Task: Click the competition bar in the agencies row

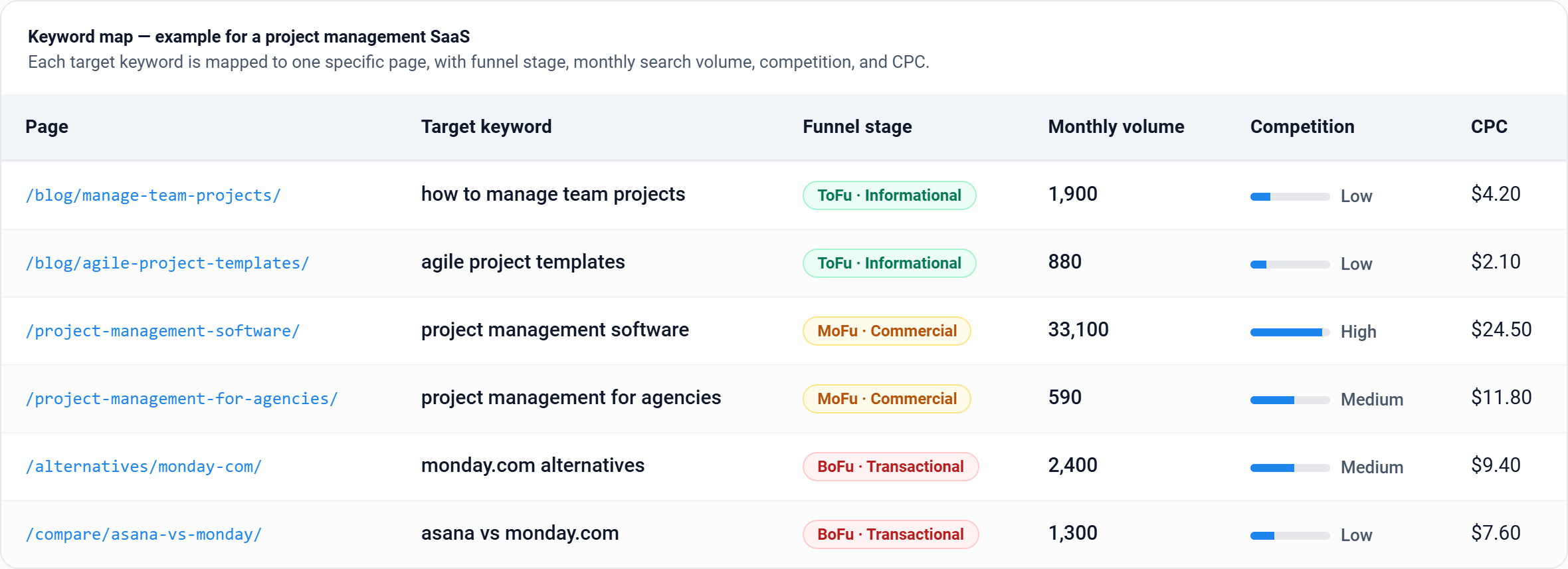Action: pyautogui.click(x=1290, y=400)
